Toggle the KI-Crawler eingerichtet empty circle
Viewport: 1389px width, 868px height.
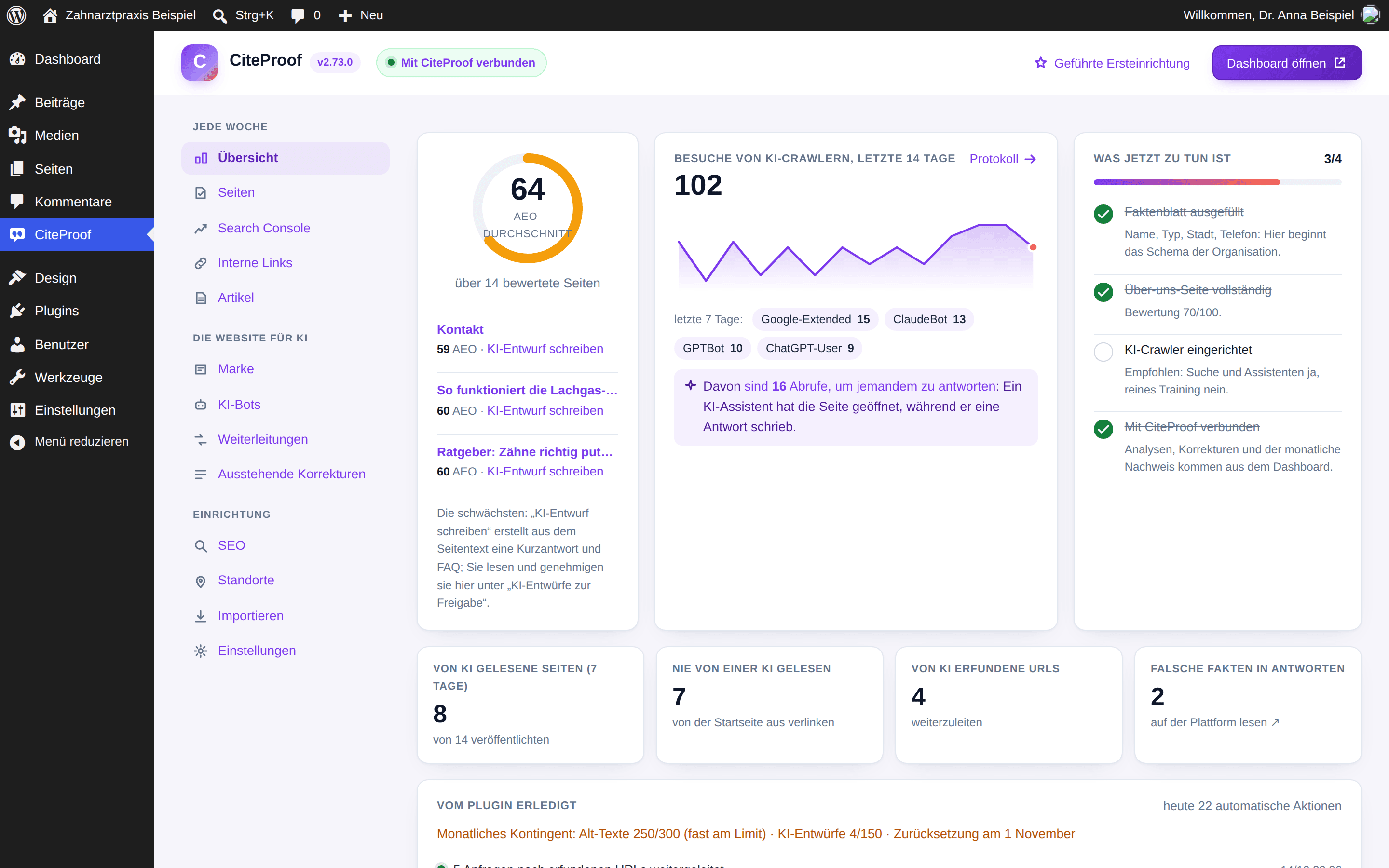[x=1103, y=352]
